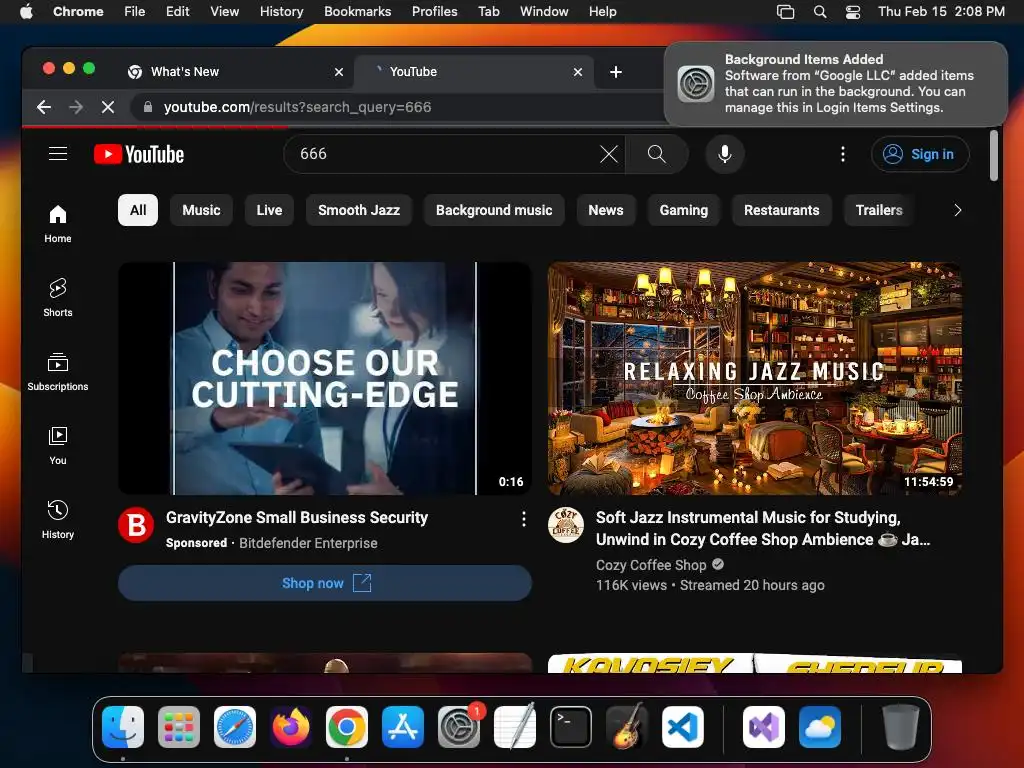This screenshot has width=1024, height=768.
Task: Launch Firefox from the Dock
Action: click(x=291, y=727)
